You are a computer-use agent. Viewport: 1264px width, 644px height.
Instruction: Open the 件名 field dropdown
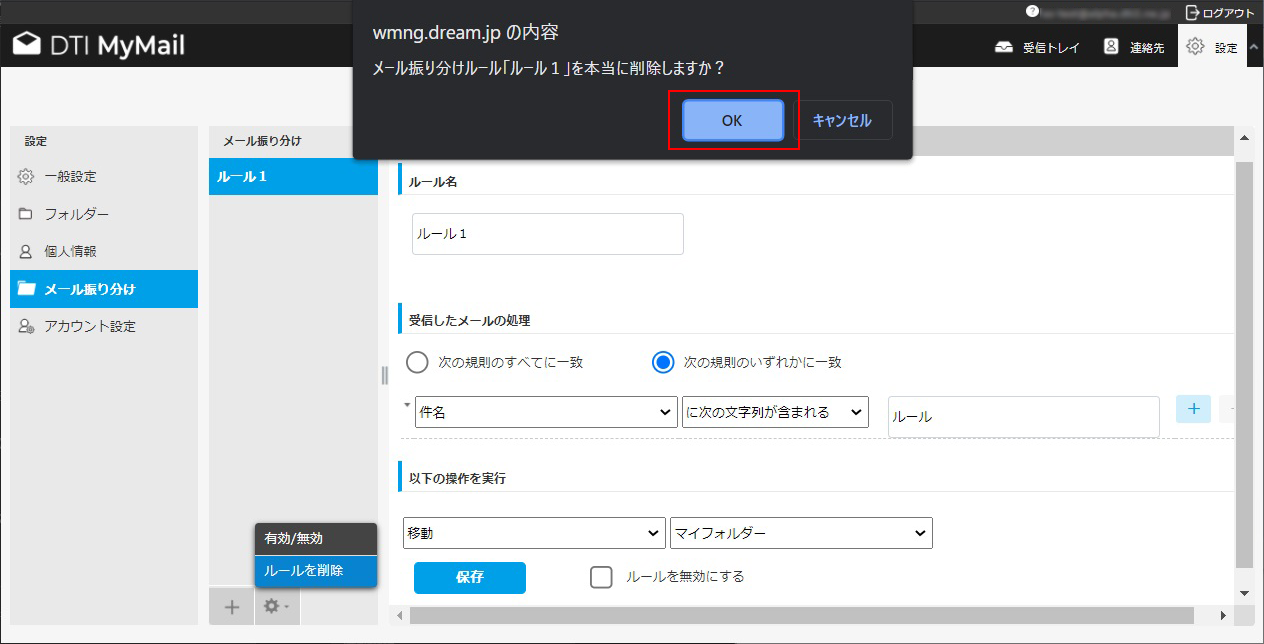(x=546, y=412)
